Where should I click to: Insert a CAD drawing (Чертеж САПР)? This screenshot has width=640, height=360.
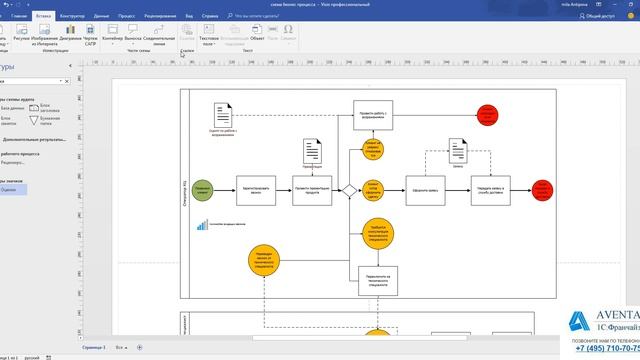coord(90,35)
